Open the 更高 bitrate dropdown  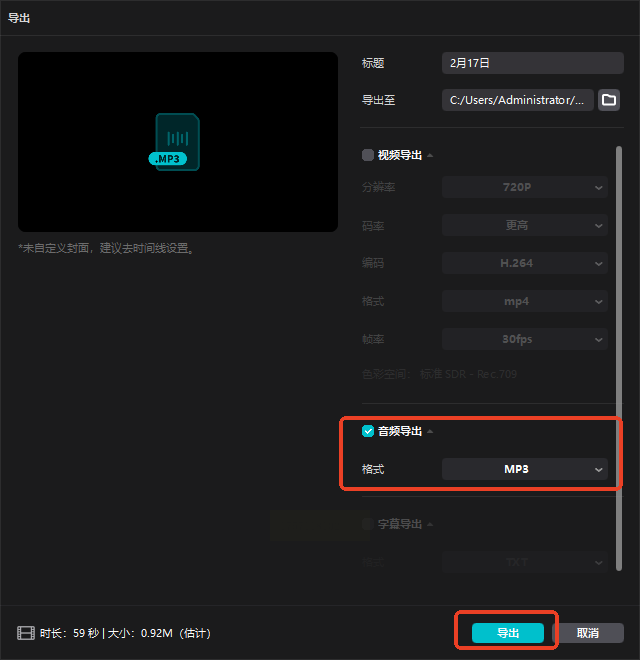pyautogui.click(x=525, y=225)
